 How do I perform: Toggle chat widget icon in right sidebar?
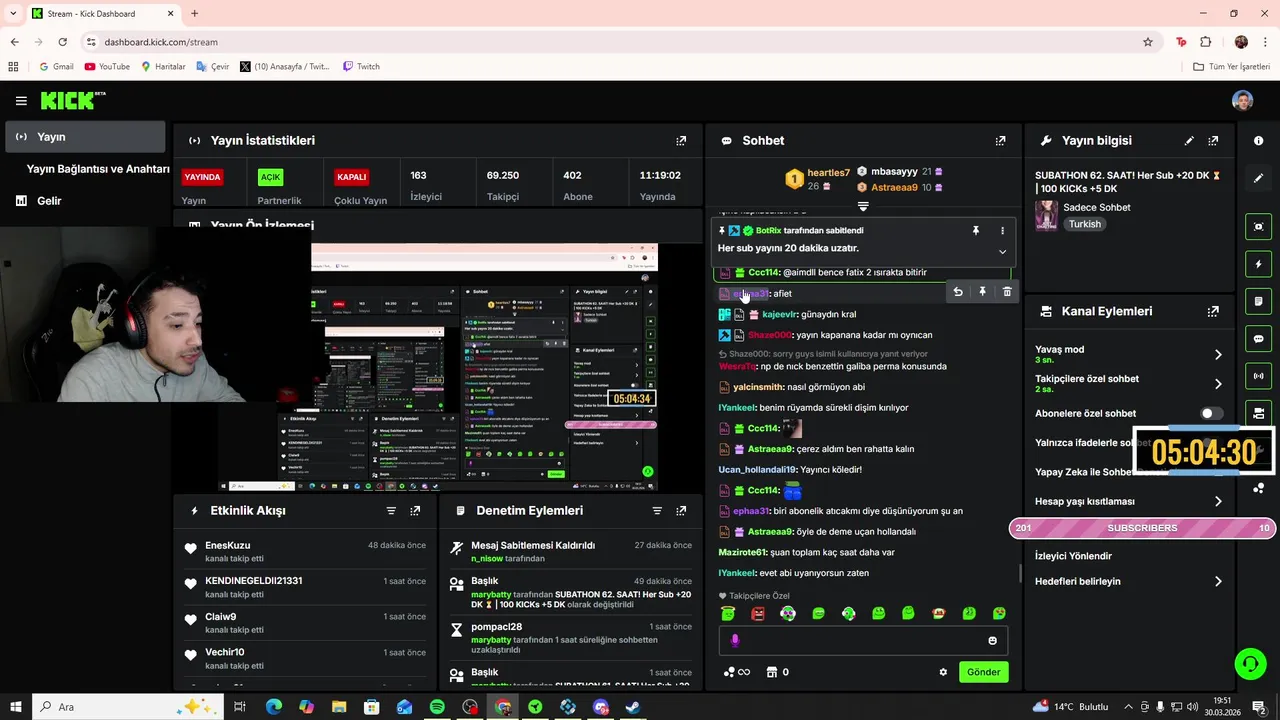(x=1258, y=339)
